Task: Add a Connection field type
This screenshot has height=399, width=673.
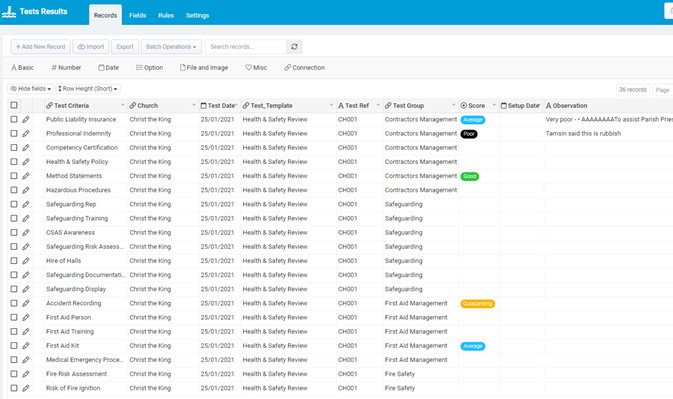Action: pos(304,68)
